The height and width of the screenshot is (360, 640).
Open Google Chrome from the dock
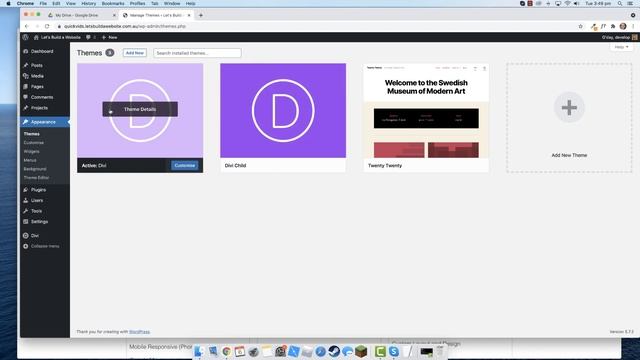tap(226, 351)
